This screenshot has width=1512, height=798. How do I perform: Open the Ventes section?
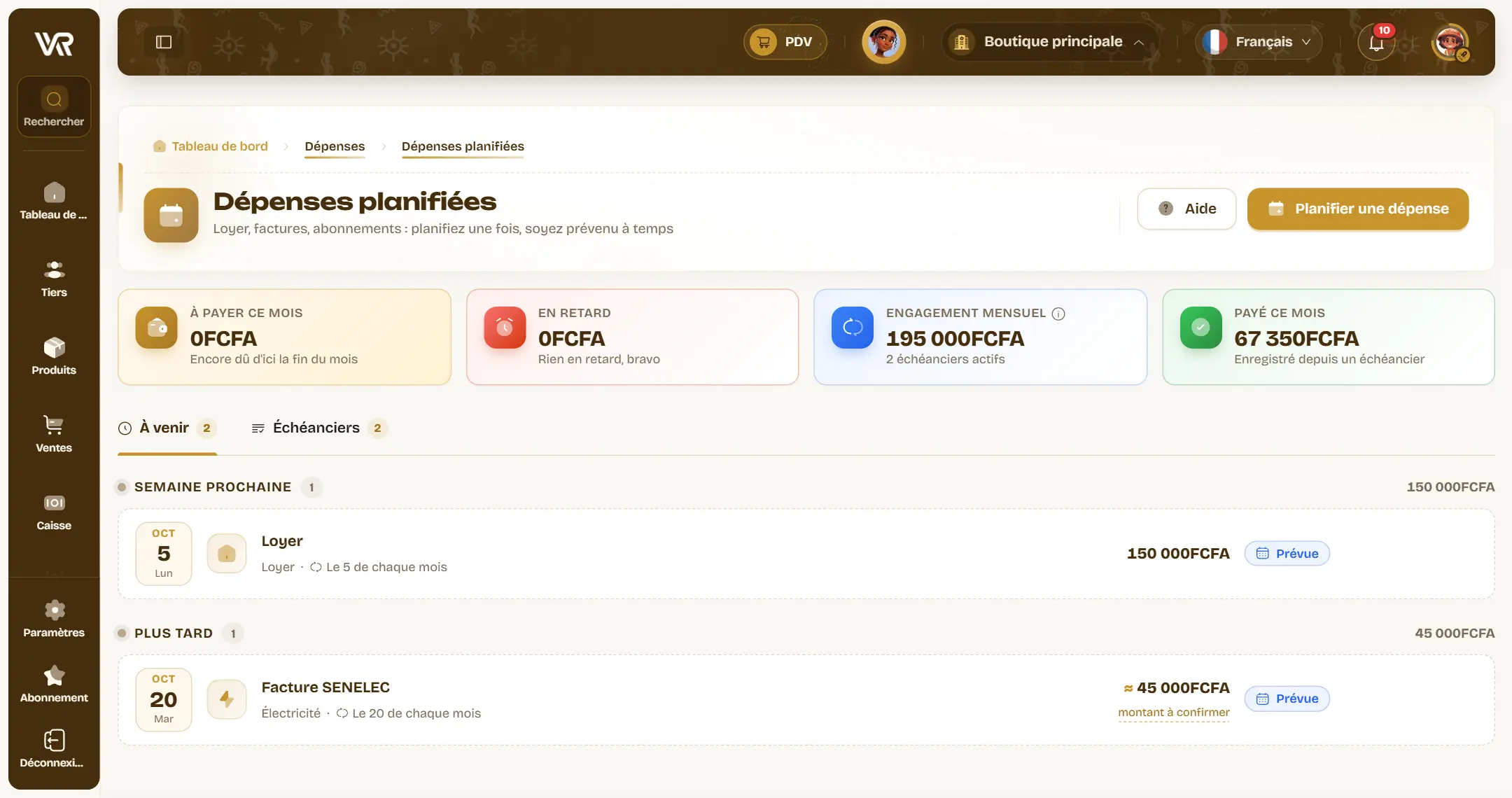click(x=54, y=434)
